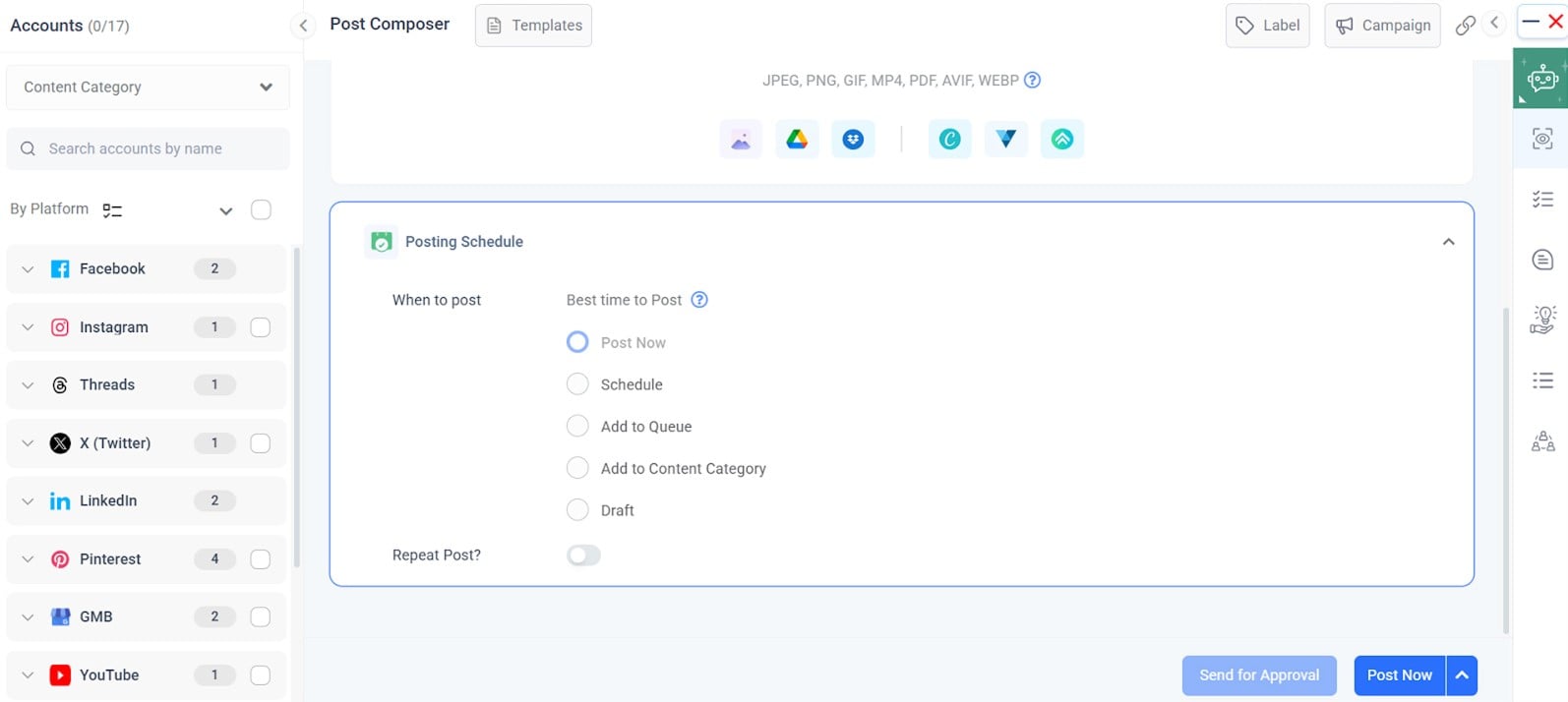Image resolution: width=1568 pixels, height=702 pixels.
Task: Check the Instagram accounts checkbox
Action: 261,327
